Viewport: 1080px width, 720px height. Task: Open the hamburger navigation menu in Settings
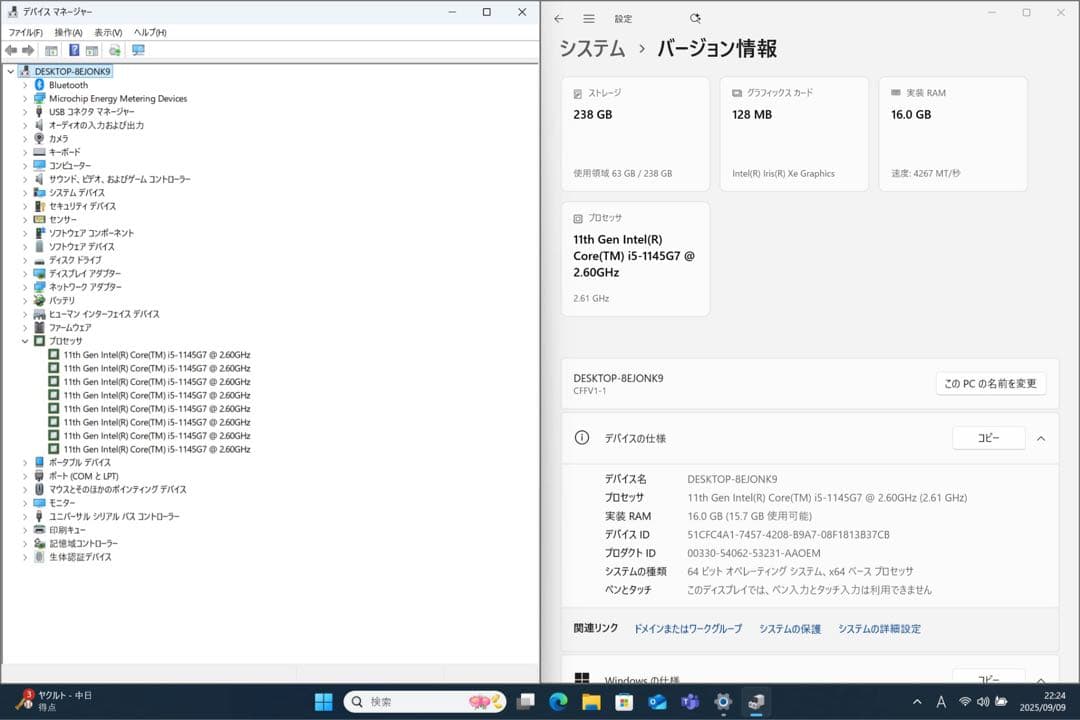coord(588,19)
